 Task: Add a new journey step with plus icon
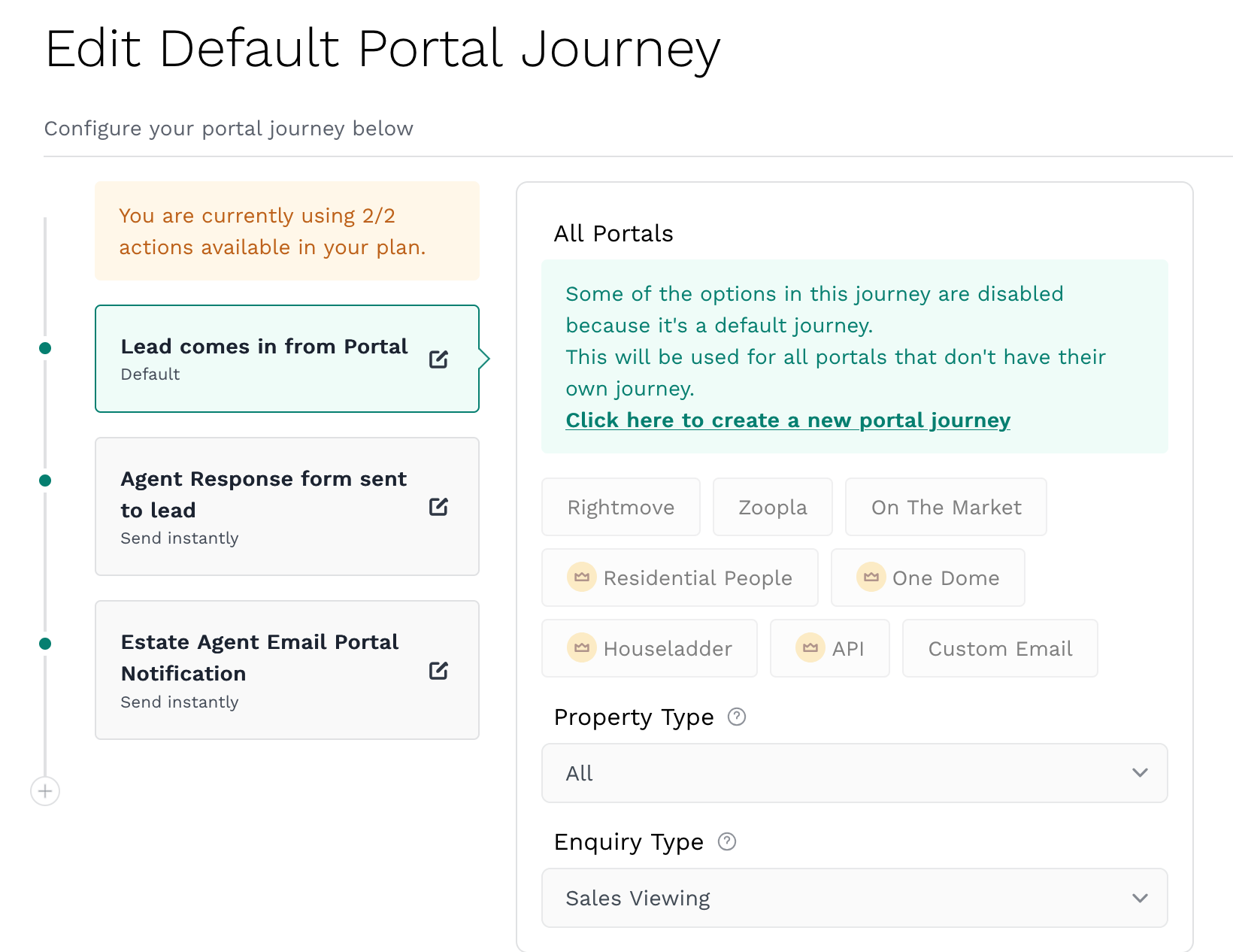point(45,791)
